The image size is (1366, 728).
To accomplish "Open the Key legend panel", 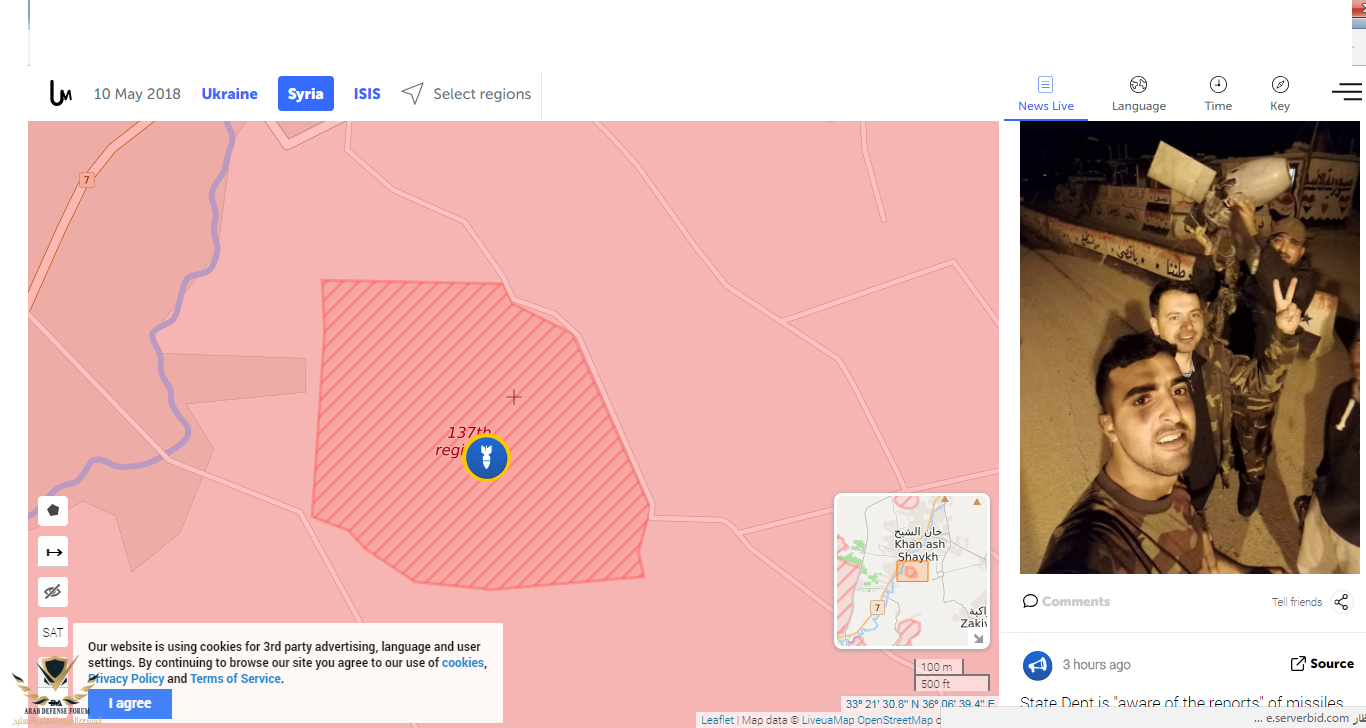I will (x=1279, y=93).
